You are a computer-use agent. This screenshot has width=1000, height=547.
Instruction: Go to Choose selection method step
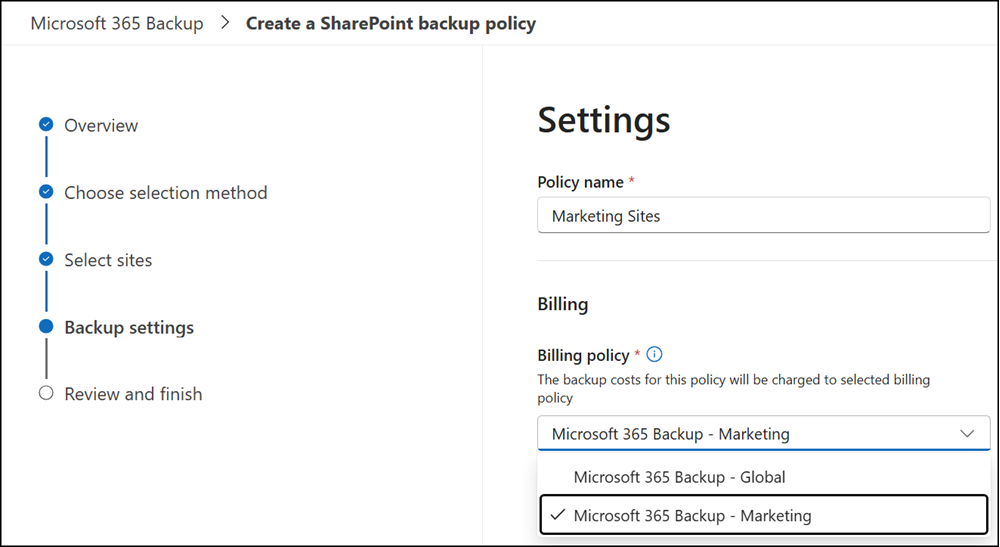tap(166, 193)
